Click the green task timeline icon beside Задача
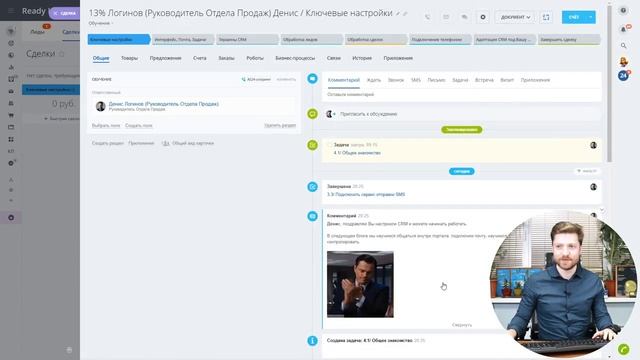 pos(313,145)
